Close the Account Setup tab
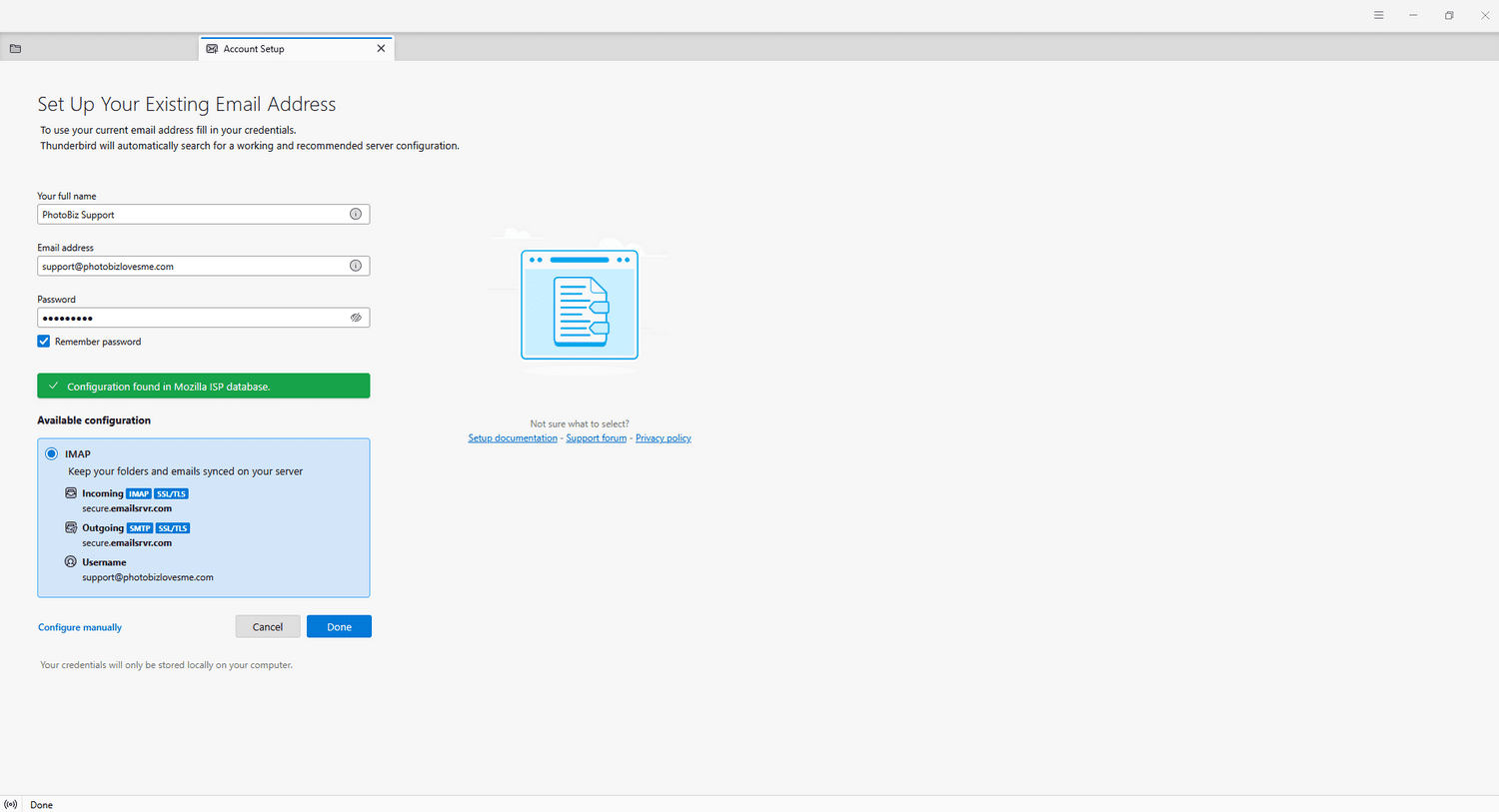 click(381, 48)
